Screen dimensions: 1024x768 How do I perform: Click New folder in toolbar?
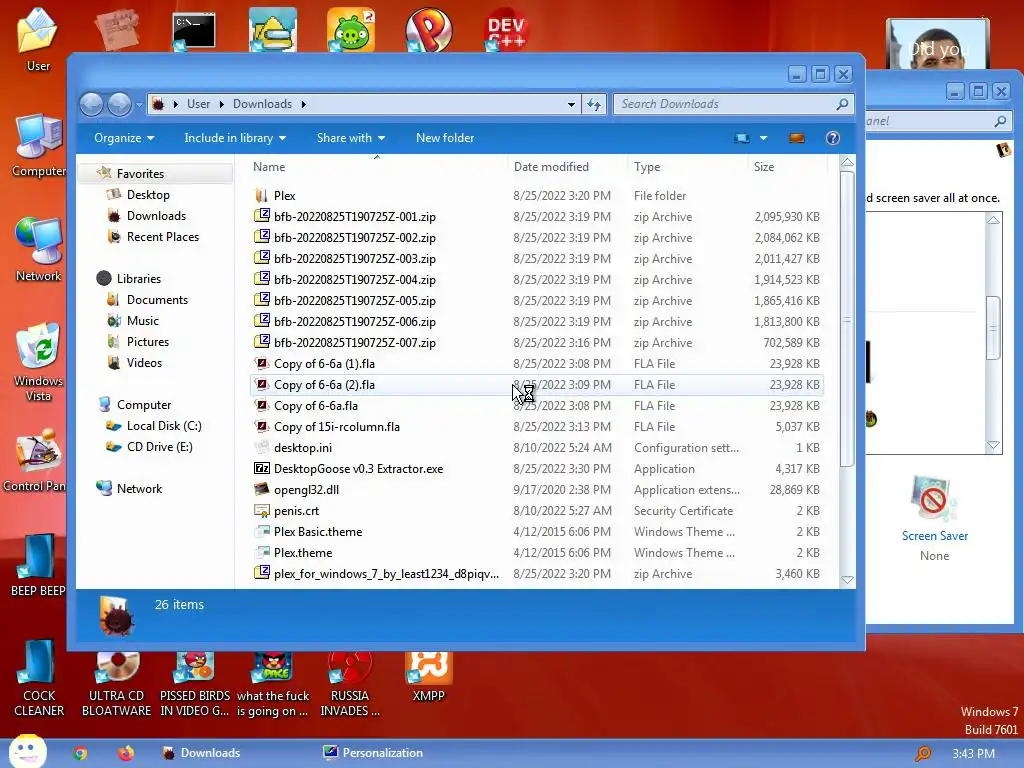click(445, 138)
